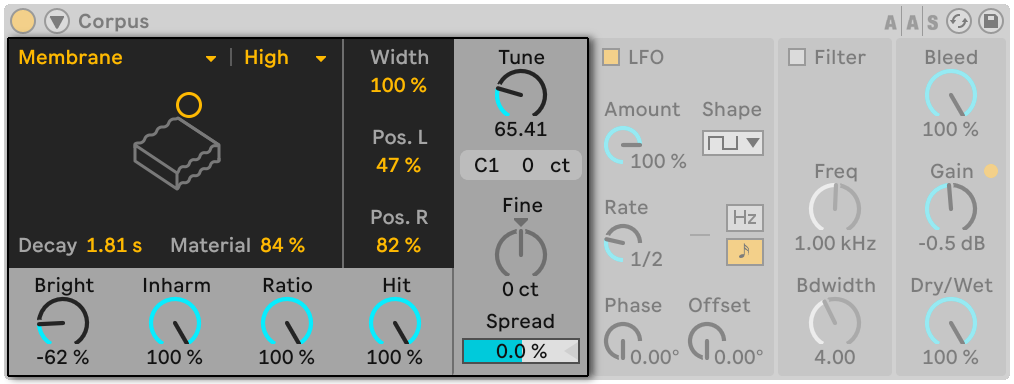This screenshot has height=384, width=1014.
Task: Toggle the Corpus device activator button
Action: pyautogui.click(x=23, y=21)
